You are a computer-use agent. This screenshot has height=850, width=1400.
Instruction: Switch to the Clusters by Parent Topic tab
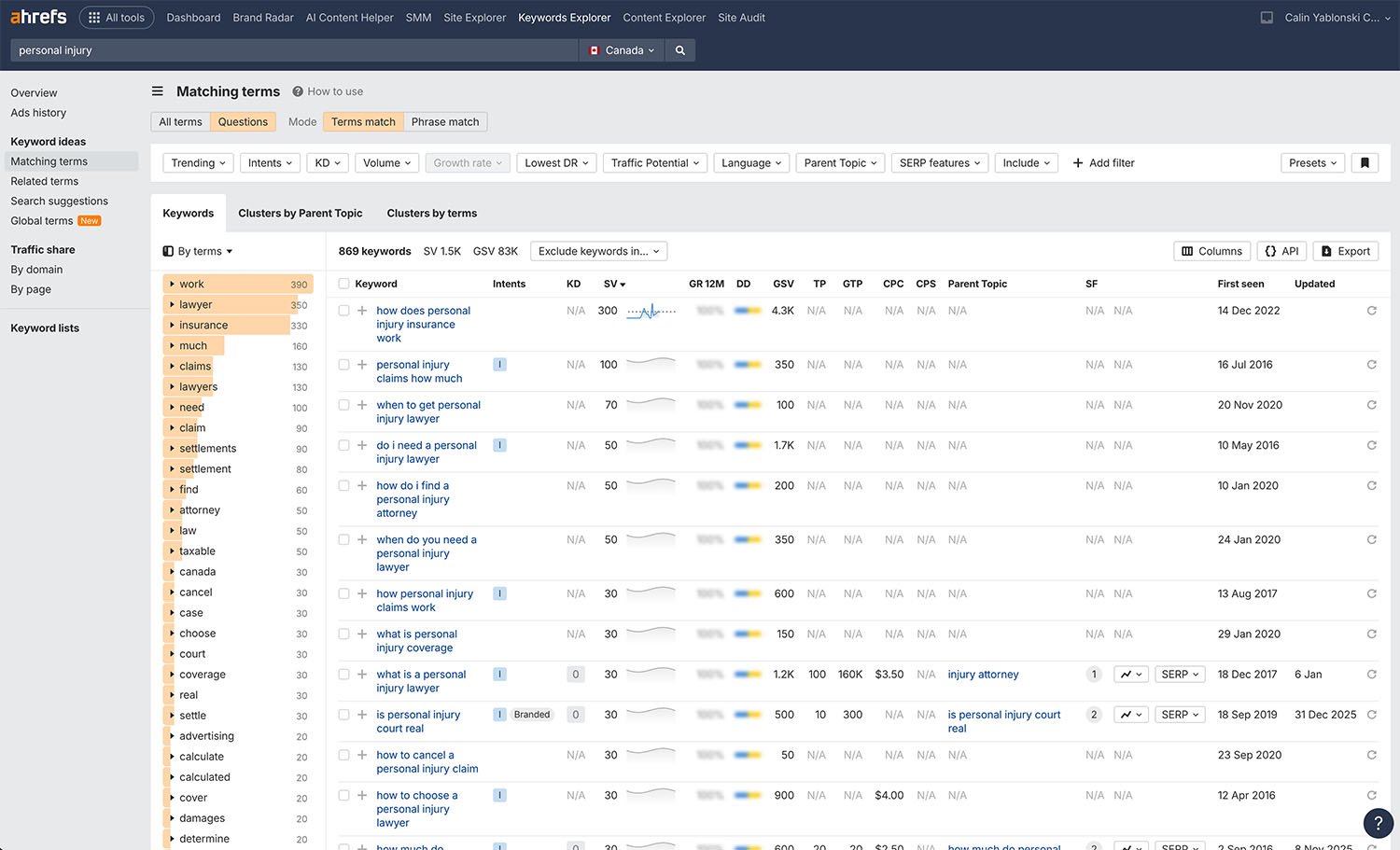pyautogui.click(x=300, y=213)
